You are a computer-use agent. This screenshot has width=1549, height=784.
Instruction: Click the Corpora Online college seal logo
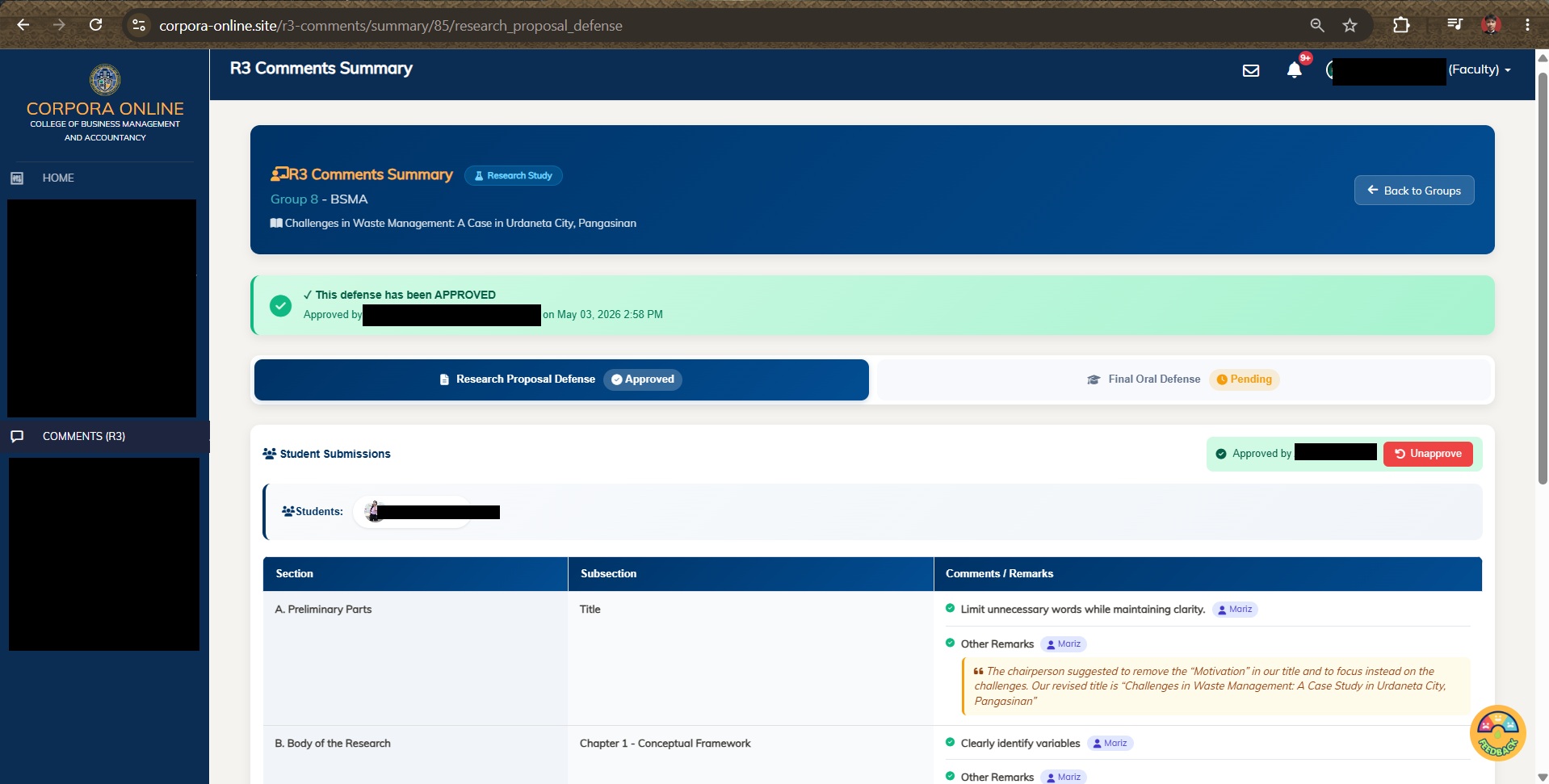pos(105,80)
